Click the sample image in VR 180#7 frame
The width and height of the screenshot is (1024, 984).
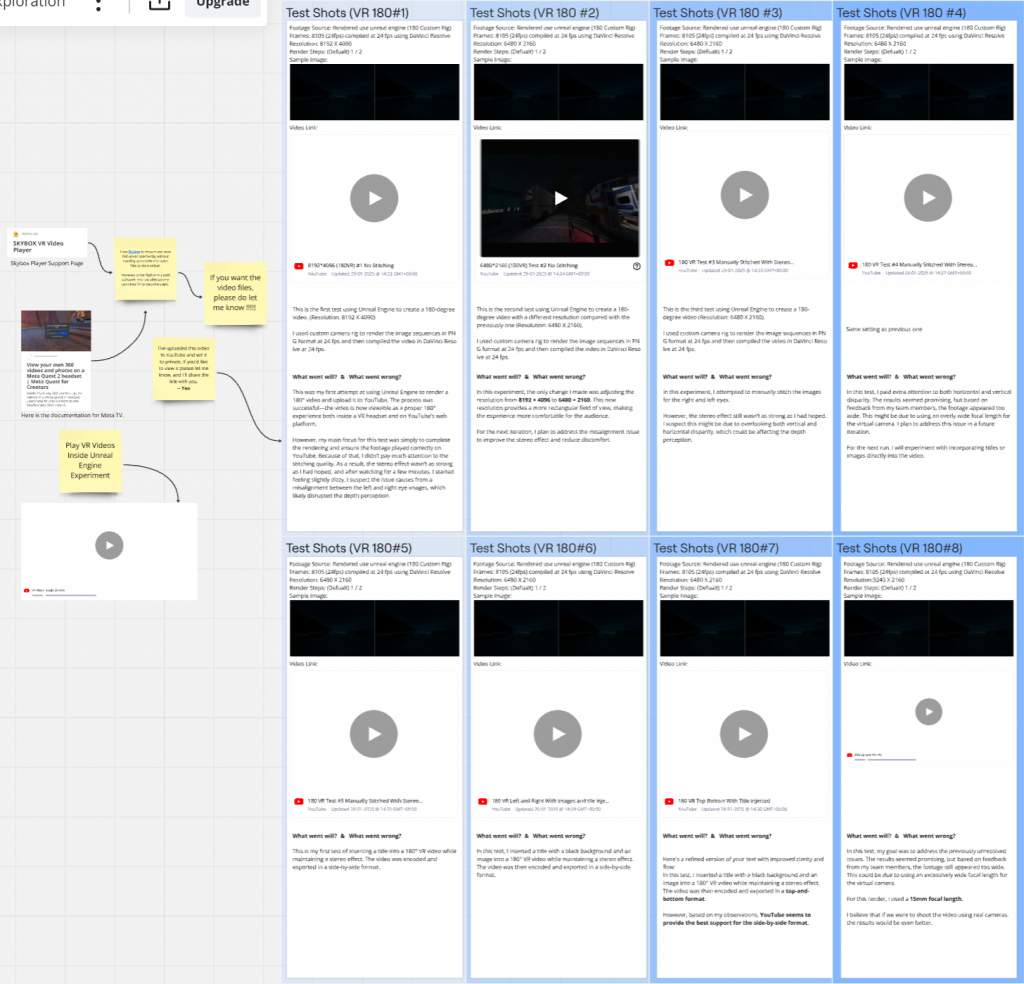744,628
